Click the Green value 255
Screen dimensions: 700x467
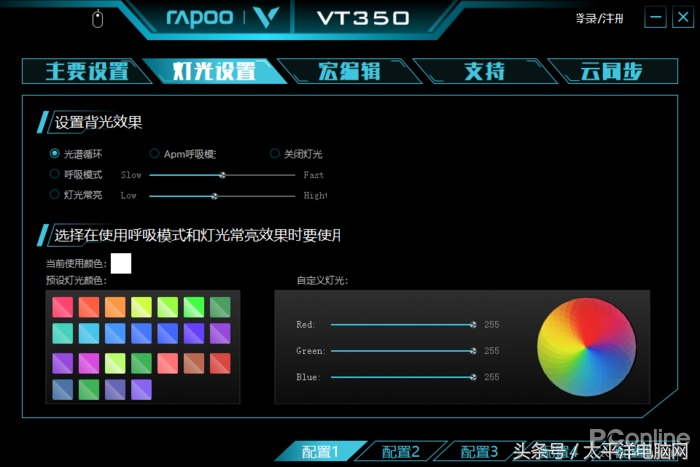[492, 351]
